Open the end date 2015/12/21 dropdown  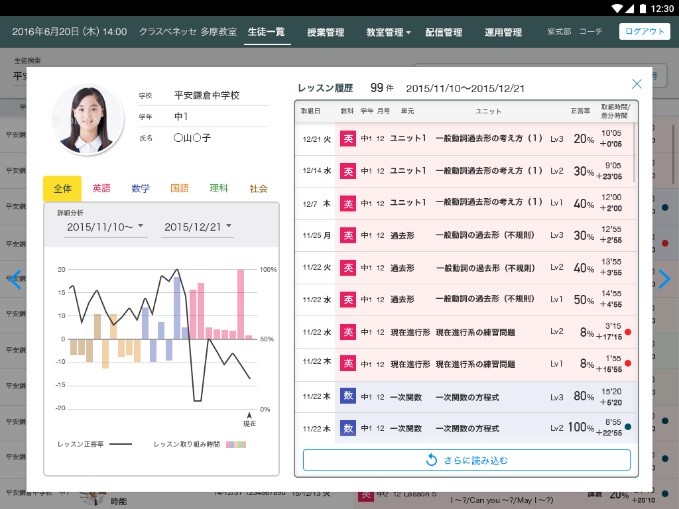197,228
